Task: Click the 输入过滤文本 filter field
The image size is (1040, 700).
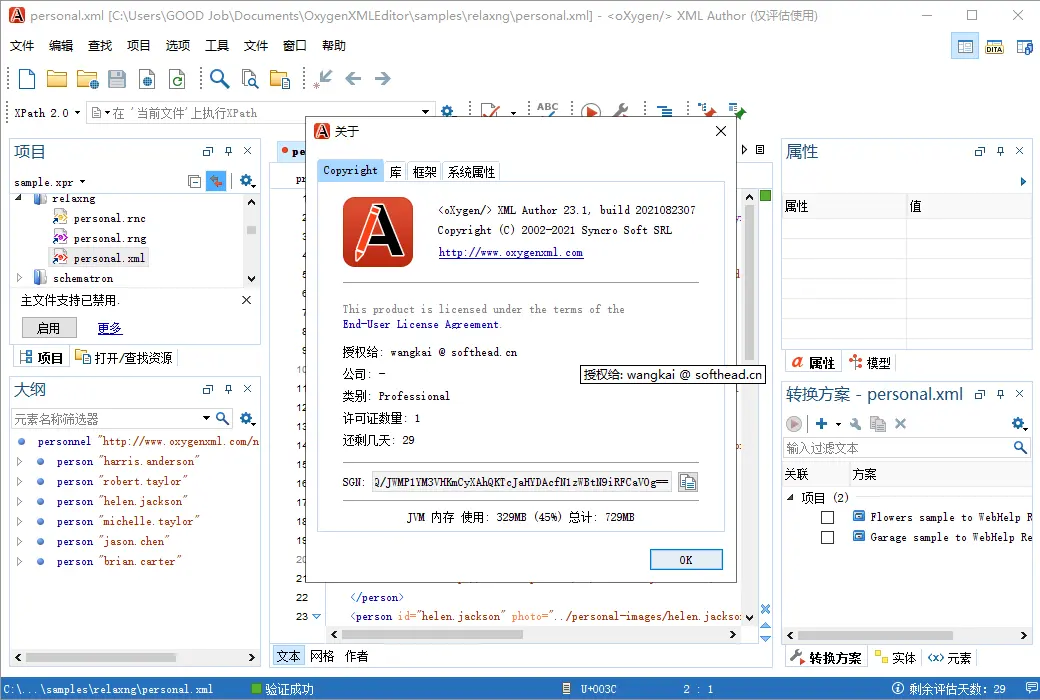Action: pos(899,448)
